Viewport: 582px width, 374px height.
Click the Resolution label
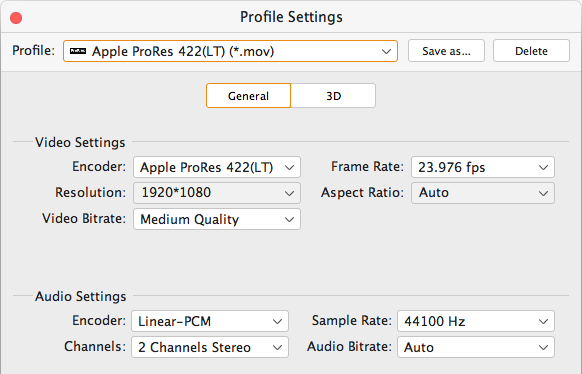pyautogui.click(x=91, y=193)
